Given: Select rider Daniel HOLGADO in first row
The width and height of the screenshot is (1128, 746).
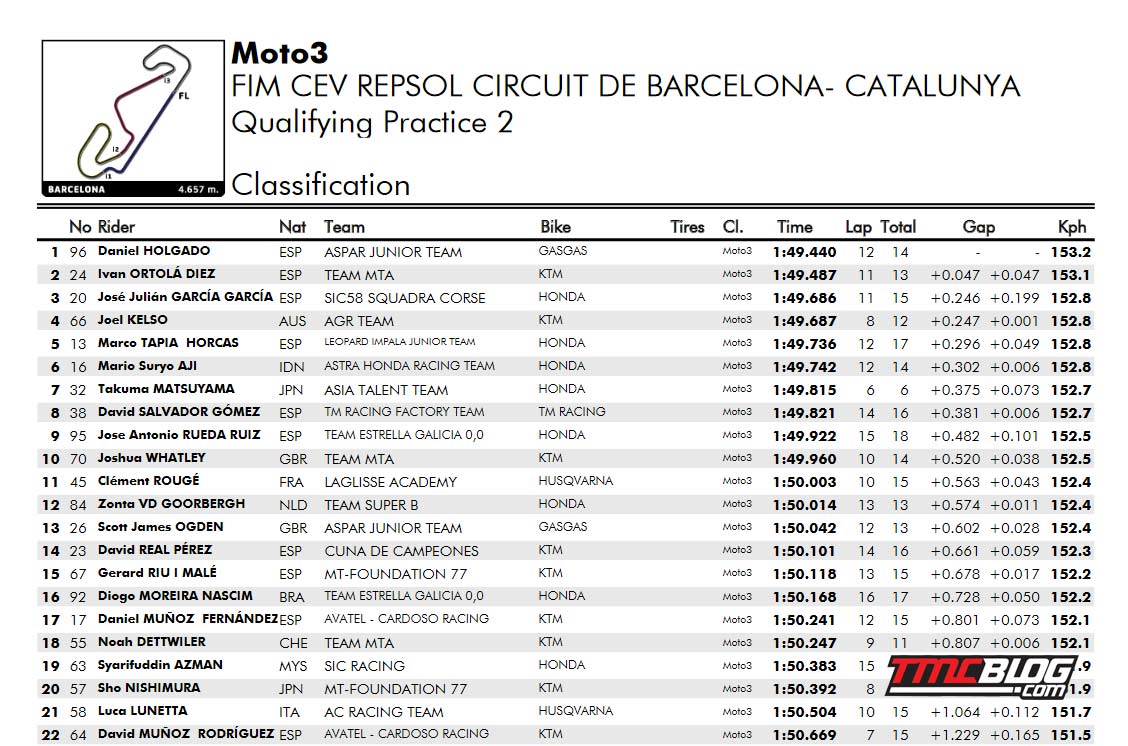Looking at the screenshot, I should 154,251.
